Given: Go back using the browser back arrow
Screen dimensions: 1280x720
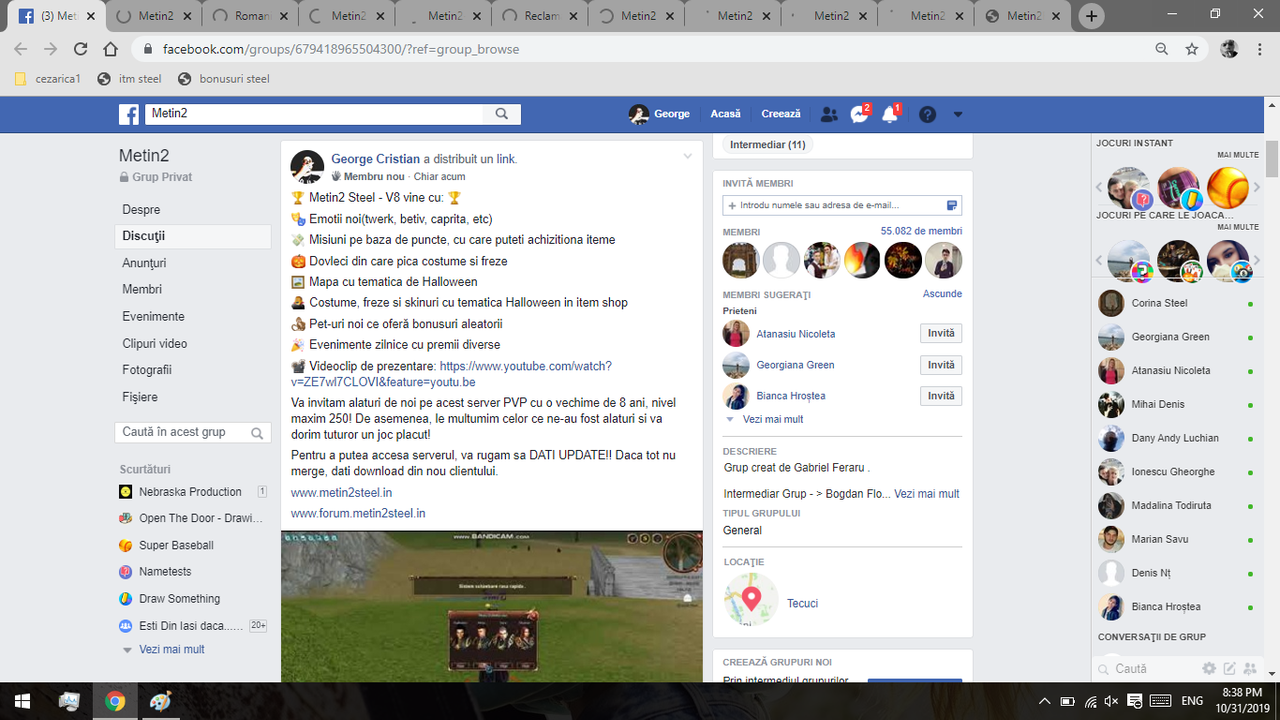Looking at the screenshot, I should click(21, 49).
